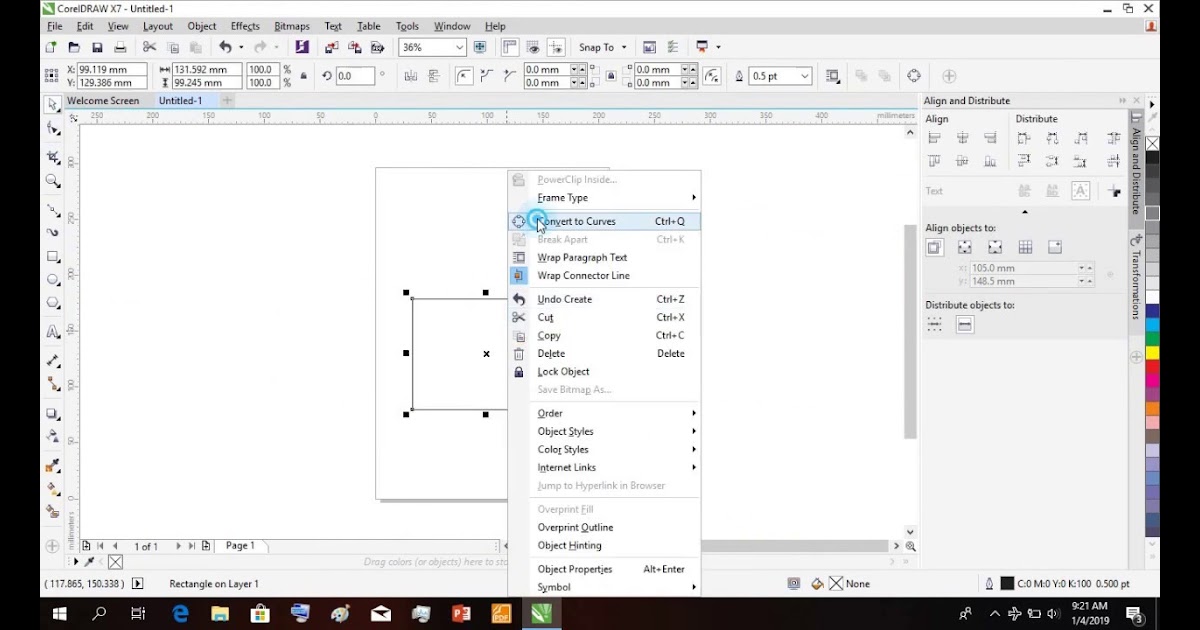Select the Zoom tool in the toolbox
The image size is (1200, 630).
53,181
